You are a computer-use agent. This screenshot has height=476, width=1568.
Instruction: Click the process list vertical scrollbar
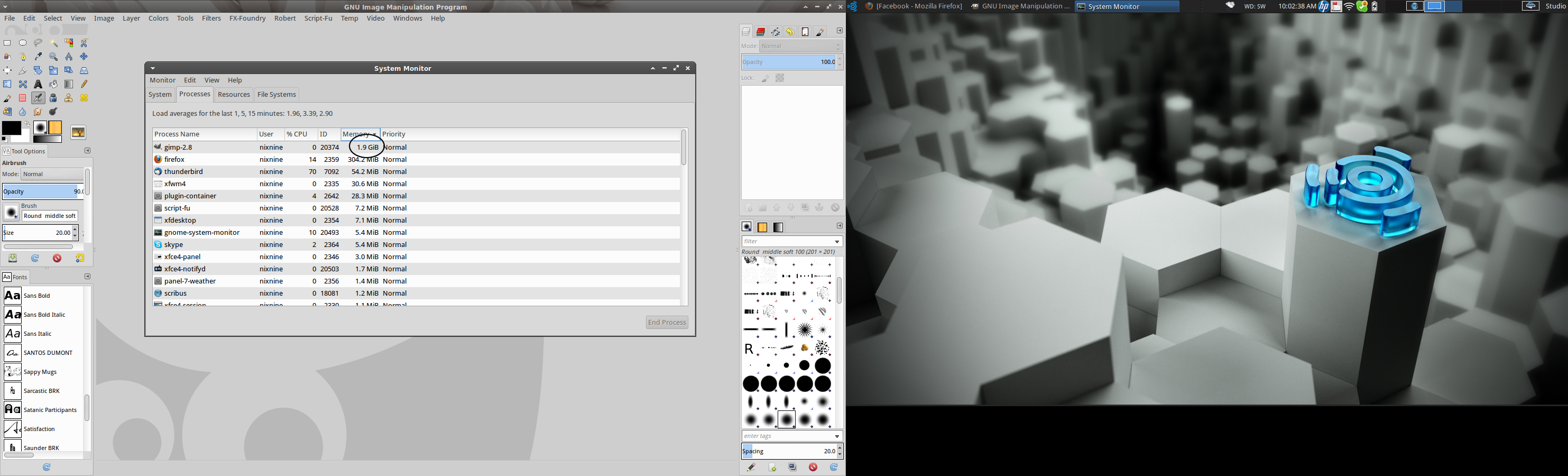pyautogui.click(x=684, y=148)
